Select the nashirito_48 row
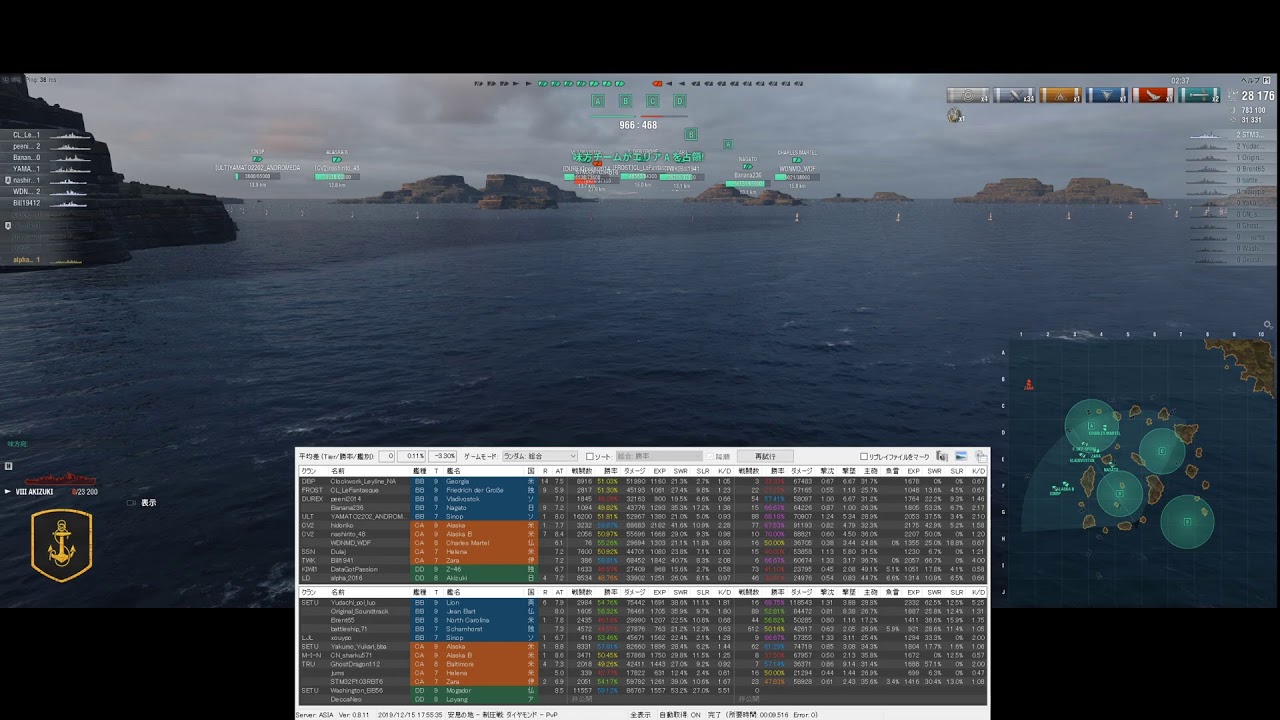Viewport: 1280px width, 720px height. click(643, 534)
